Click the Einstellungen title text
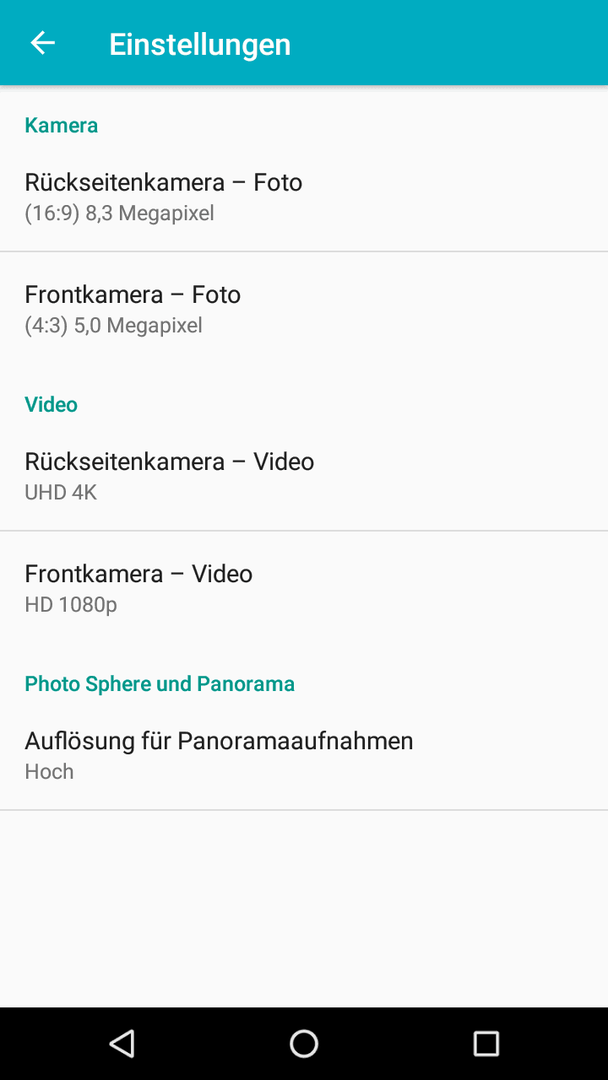The image size is (608, 1080). tap(200, 45)
